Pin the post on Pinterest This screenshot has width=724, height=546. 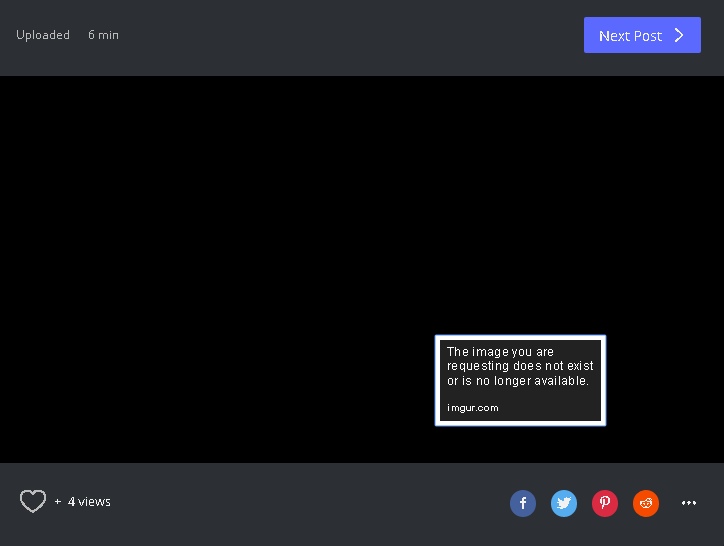pos(605,503)
